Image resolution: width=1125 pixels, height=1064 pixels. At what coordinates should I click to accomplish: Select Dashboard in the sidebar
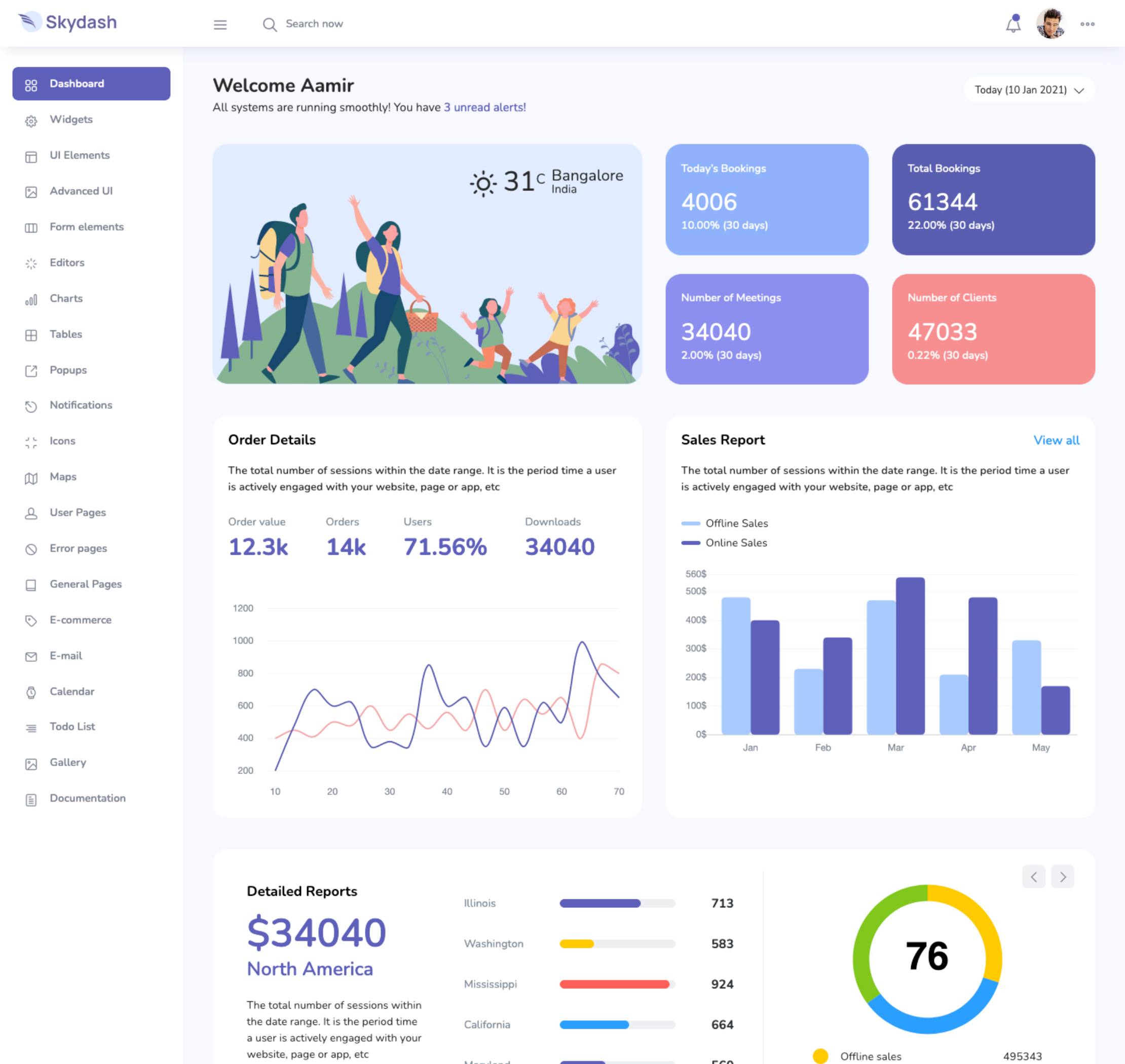click(x=91, y=84)
